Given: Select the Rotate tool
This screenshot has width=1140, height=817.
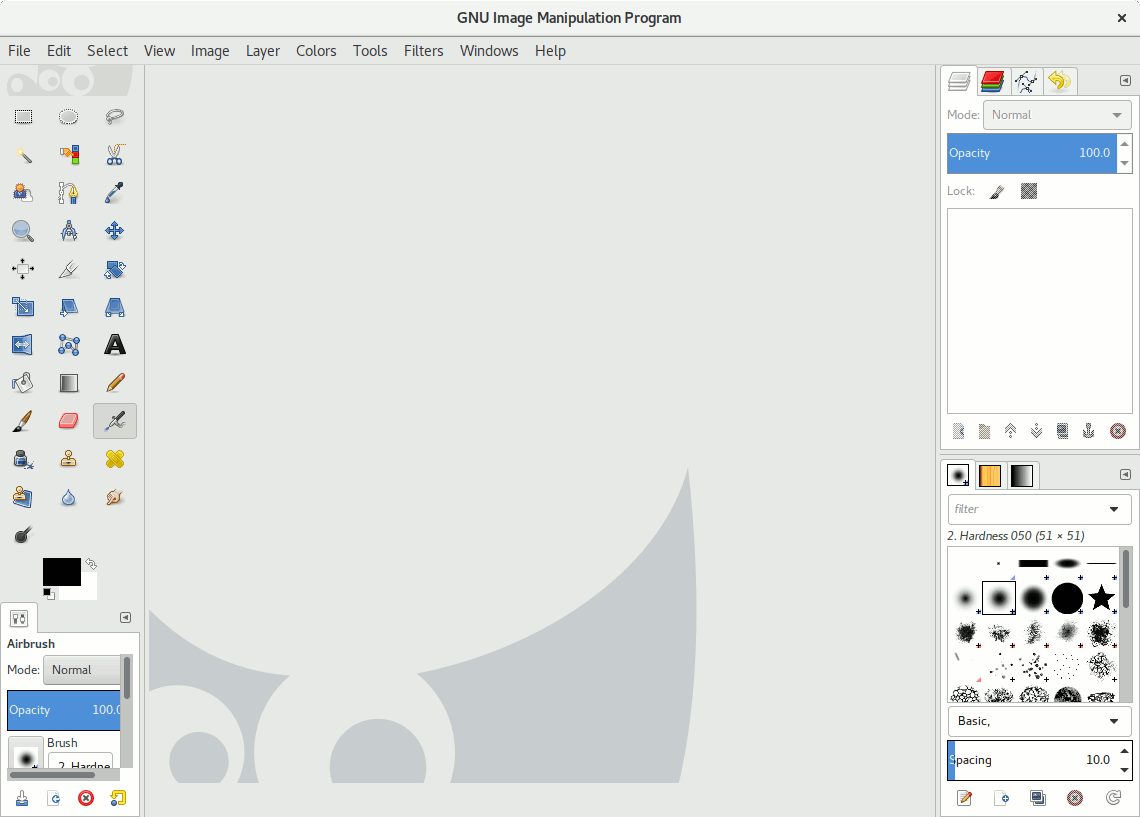Looking at the screenshot, I should pos(114,269).
